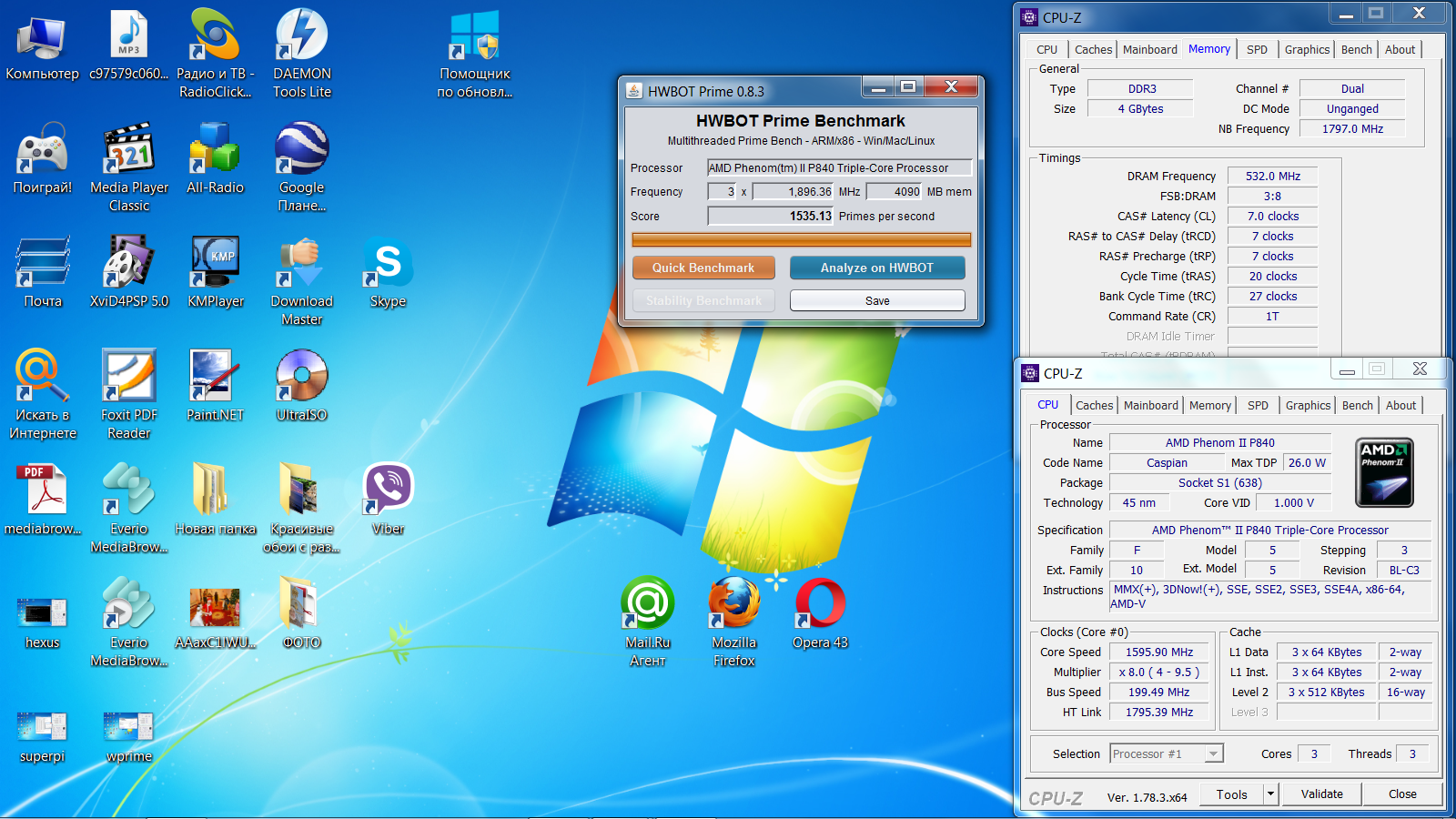The height and width of the screenshot is (819, 1456).
Task: Click the DRAM Frequency 532.0 MHz value
Action: point(1272,176)
